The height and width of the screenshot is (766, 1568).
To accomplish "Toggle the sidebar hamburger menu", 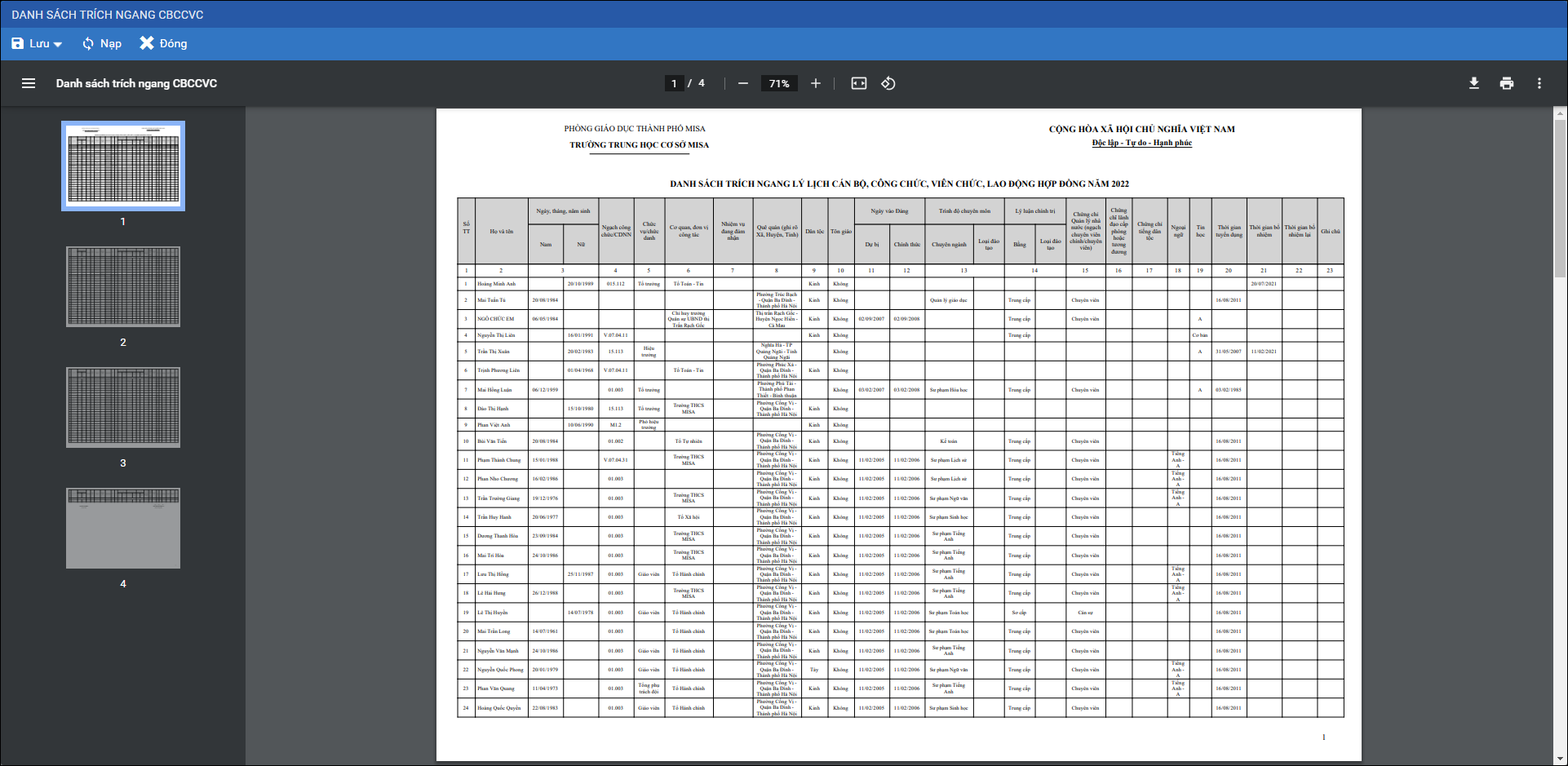I will tap(29, 83).
